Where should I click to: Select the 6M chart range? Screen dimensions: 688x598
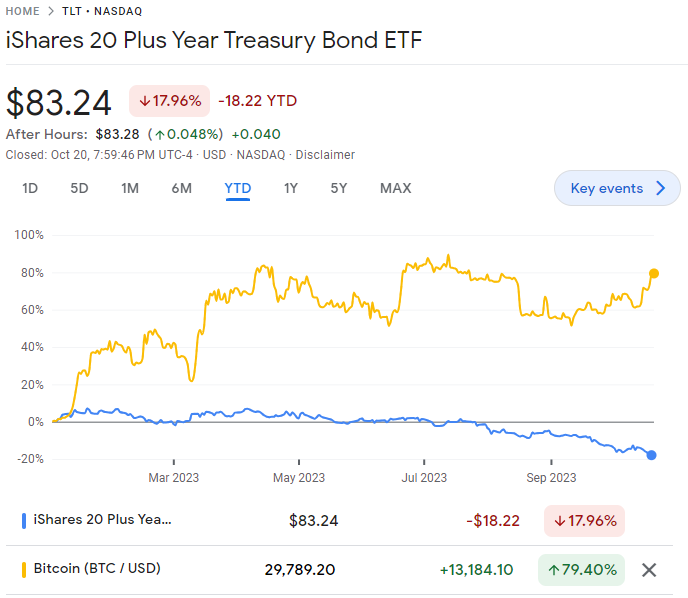tap(181, 188)
